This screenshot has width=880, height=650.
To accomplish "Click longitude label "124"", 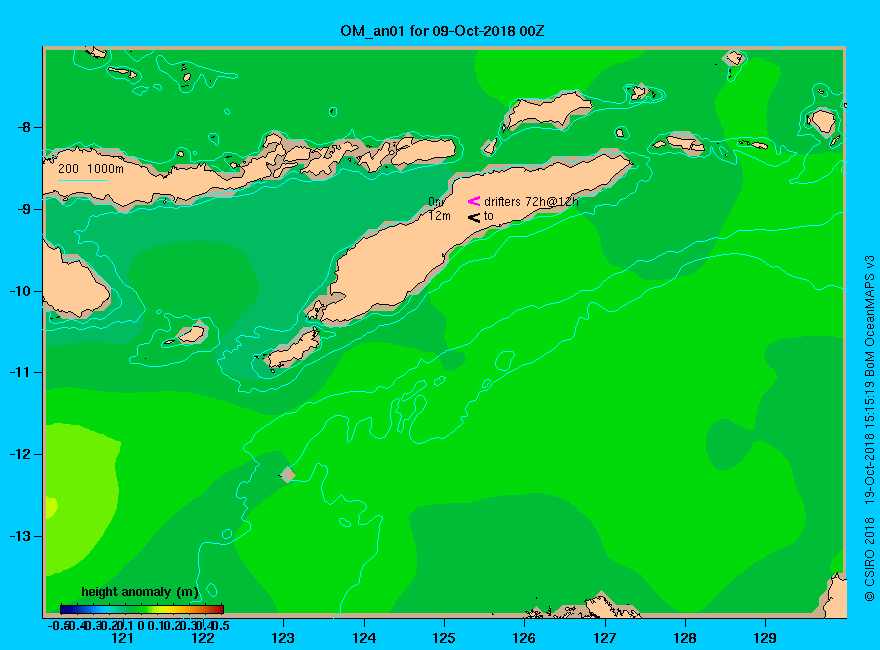I will [364, 638].
